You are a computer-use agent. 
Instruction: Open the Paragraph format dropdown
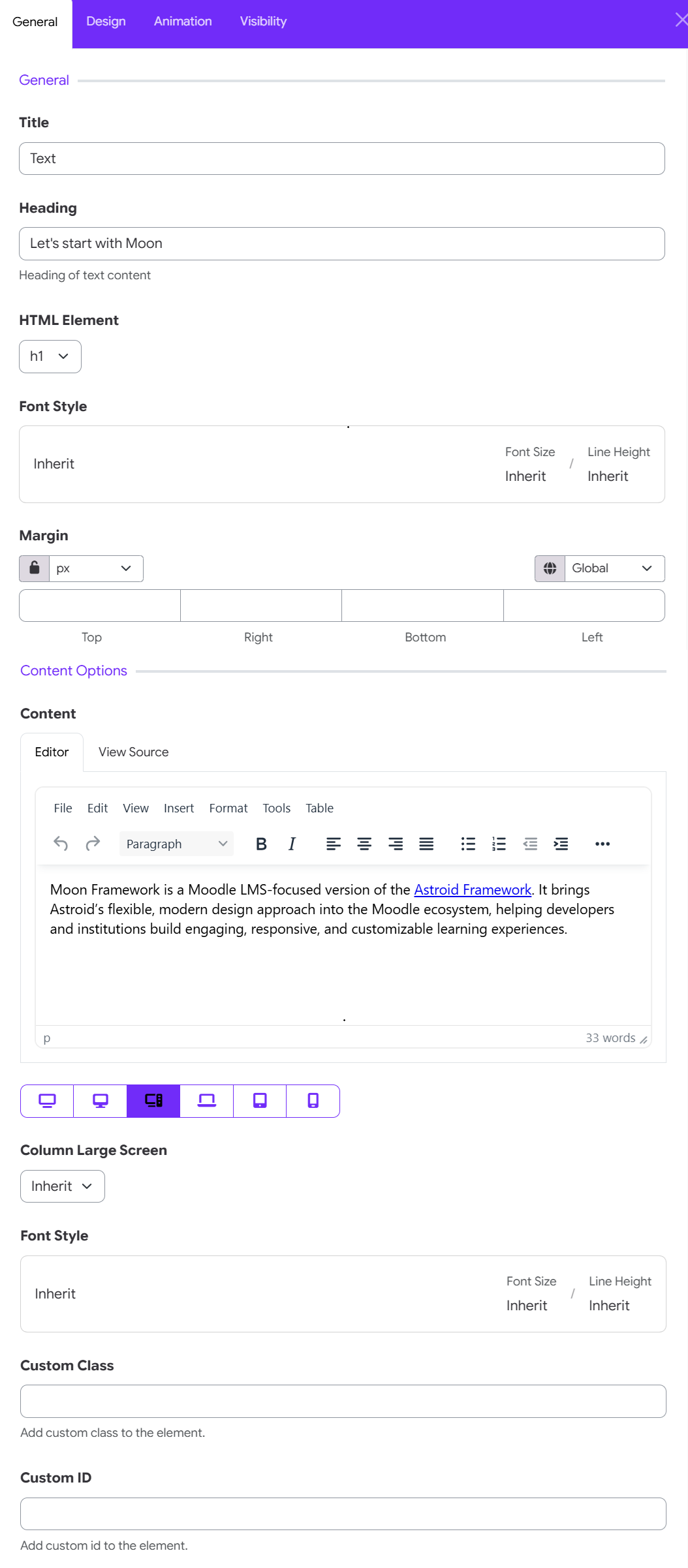[176, 844]
